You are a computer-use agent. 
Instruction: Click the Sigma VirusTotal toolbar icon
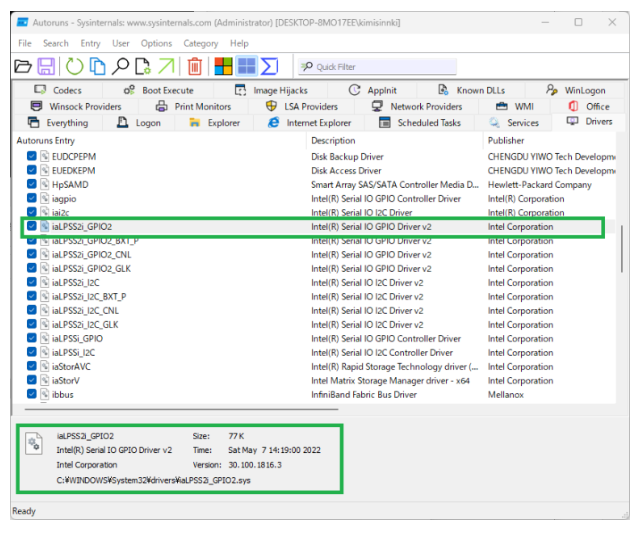coord(269,66)
